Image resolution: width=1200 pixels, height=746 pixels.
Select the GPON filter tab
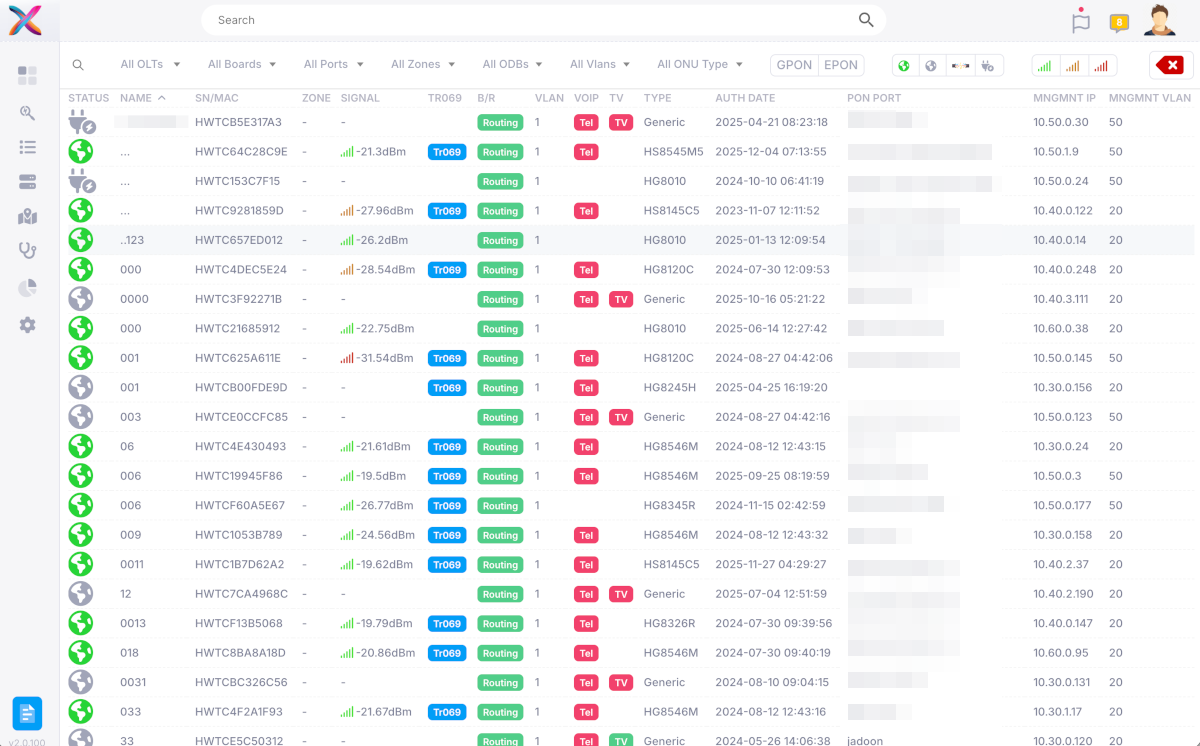click(794, 65)
